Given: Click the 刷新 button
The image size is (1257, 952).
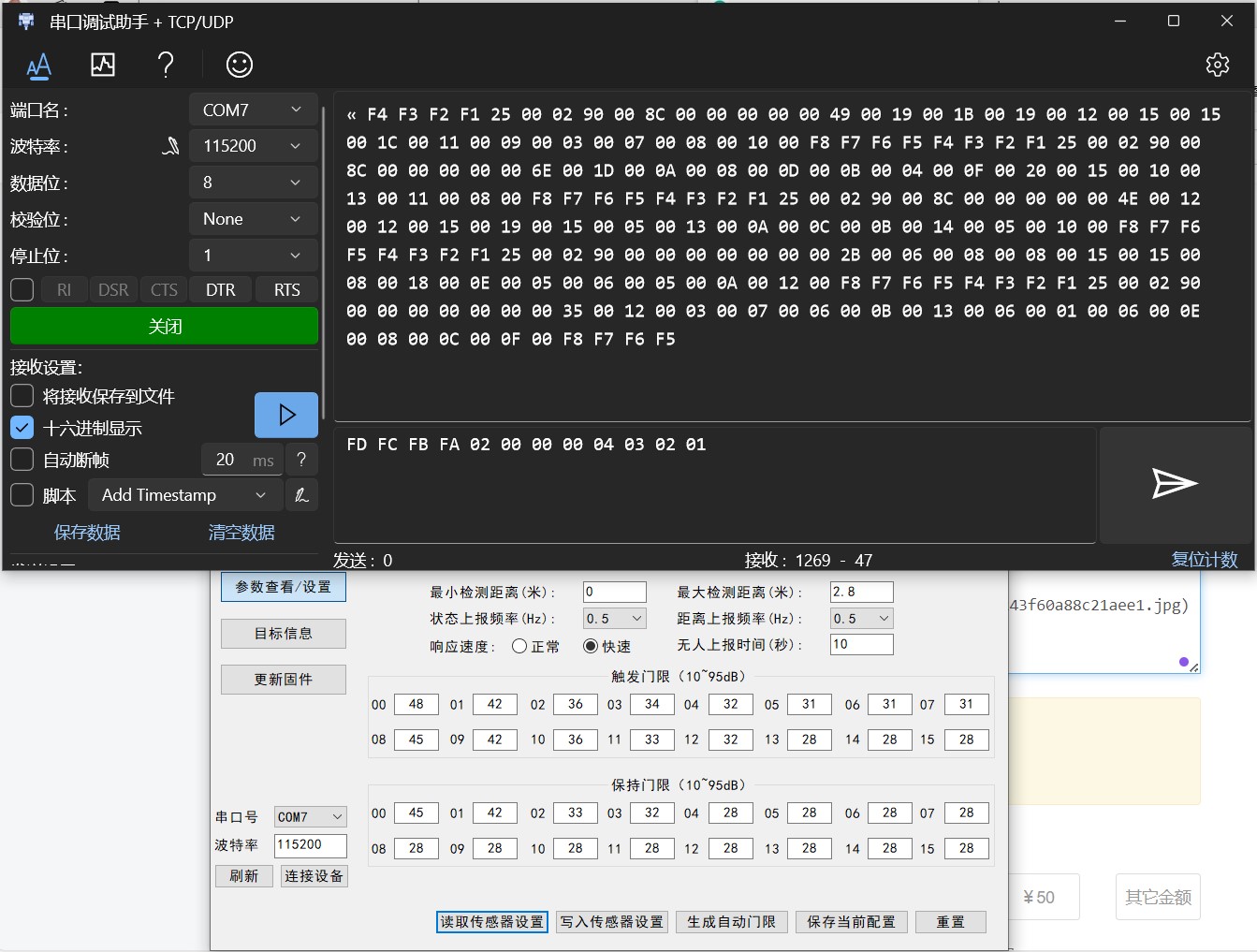Looking at the screenshot, I should click(x=244, y=876).
